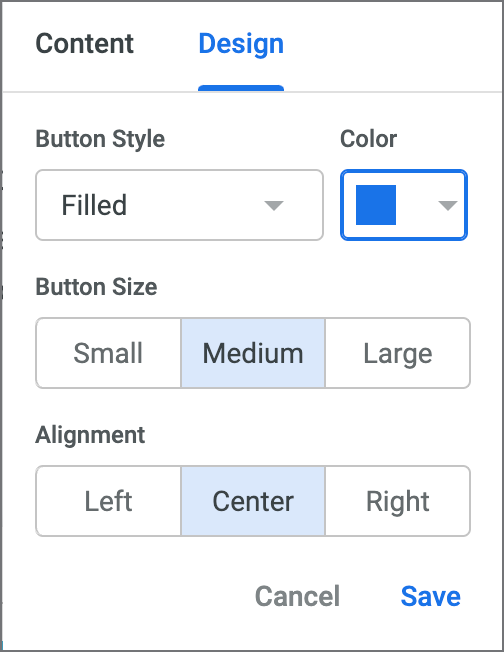The image size is (504, 652).
Task: Set button size to Small
Action: (109, 353)
